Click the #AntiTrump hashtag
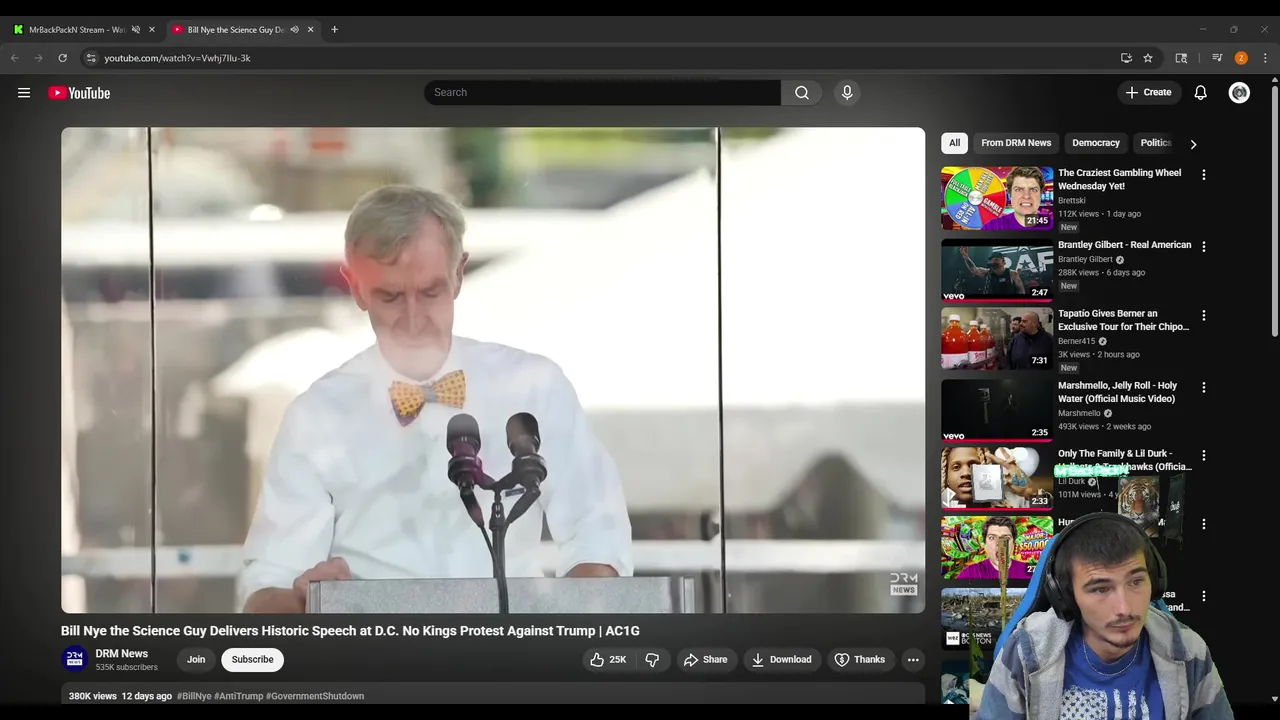Image resolution: width=1280 pixels, height=720 pixels. coord(239,696)
